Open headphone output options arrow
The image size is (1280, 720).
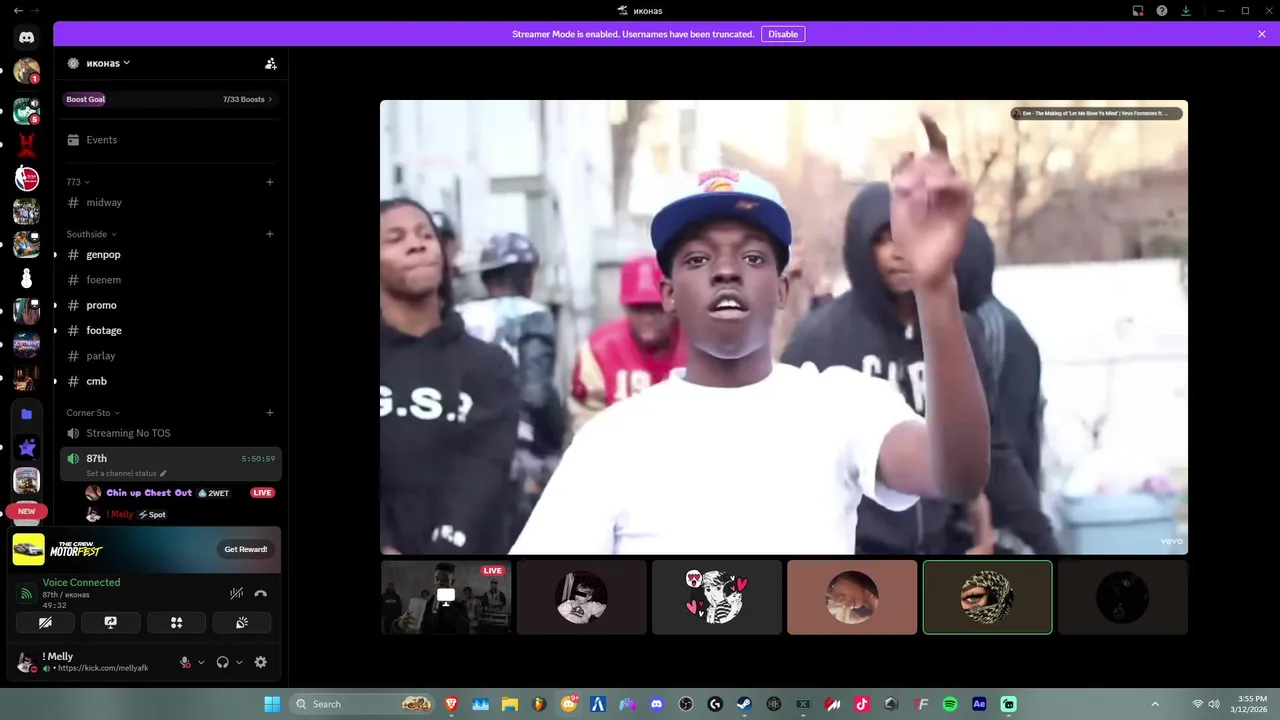(239, 662)
